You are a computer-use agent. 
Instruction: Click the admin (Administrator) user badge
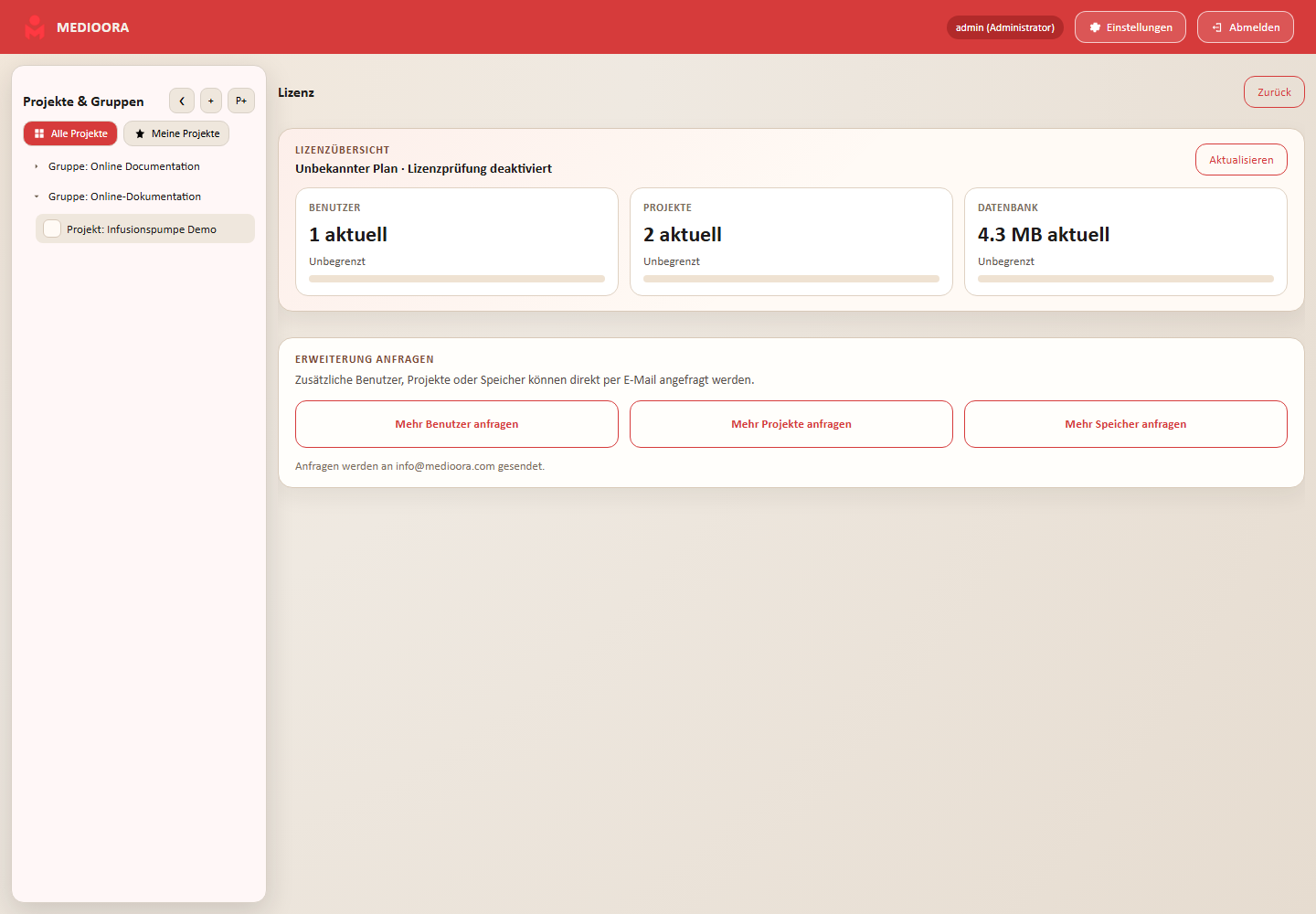(x=1005, y=27)
